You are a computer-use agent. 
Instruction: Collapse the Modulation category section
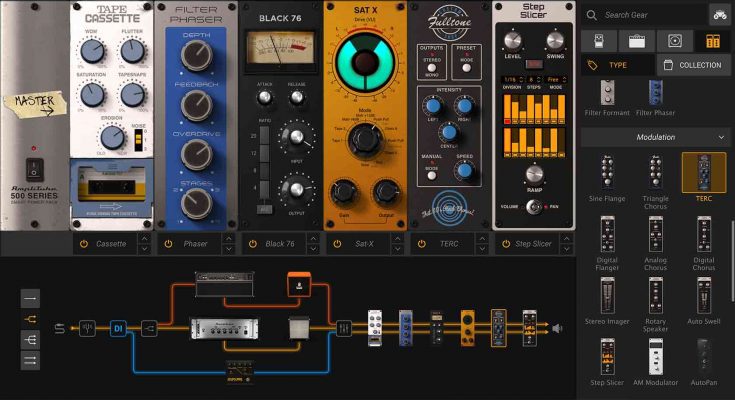pyautogui.click(x=720, y=137)
